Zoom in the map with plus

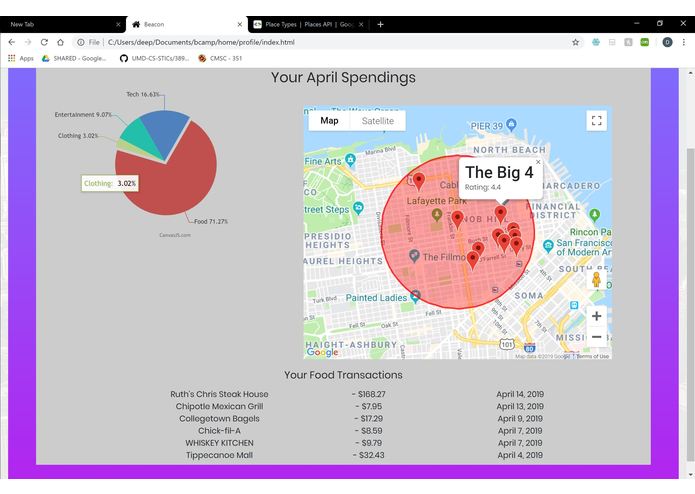tap(597, 316)
